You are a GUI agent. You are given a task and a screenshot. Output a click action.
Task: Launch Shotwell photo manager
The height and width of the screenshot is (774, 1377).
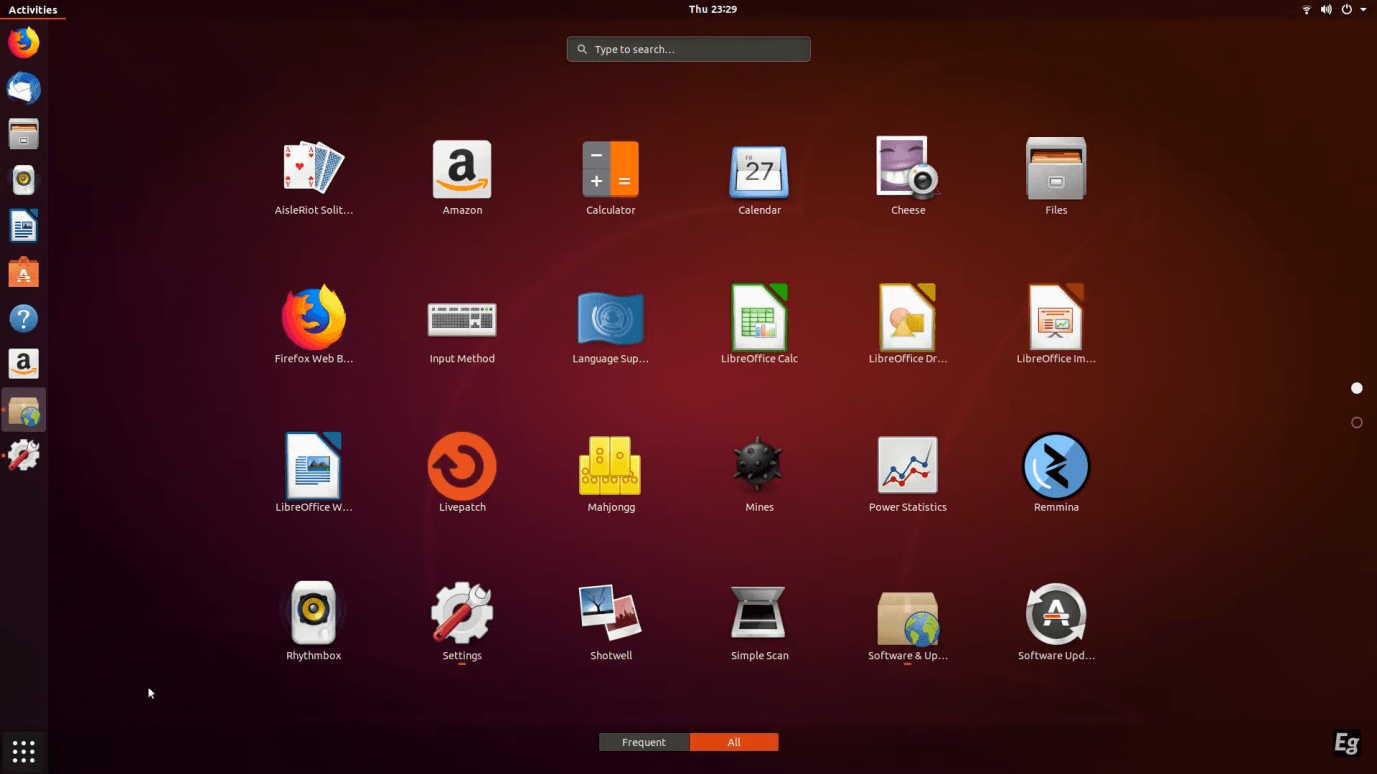click(611, 622)
